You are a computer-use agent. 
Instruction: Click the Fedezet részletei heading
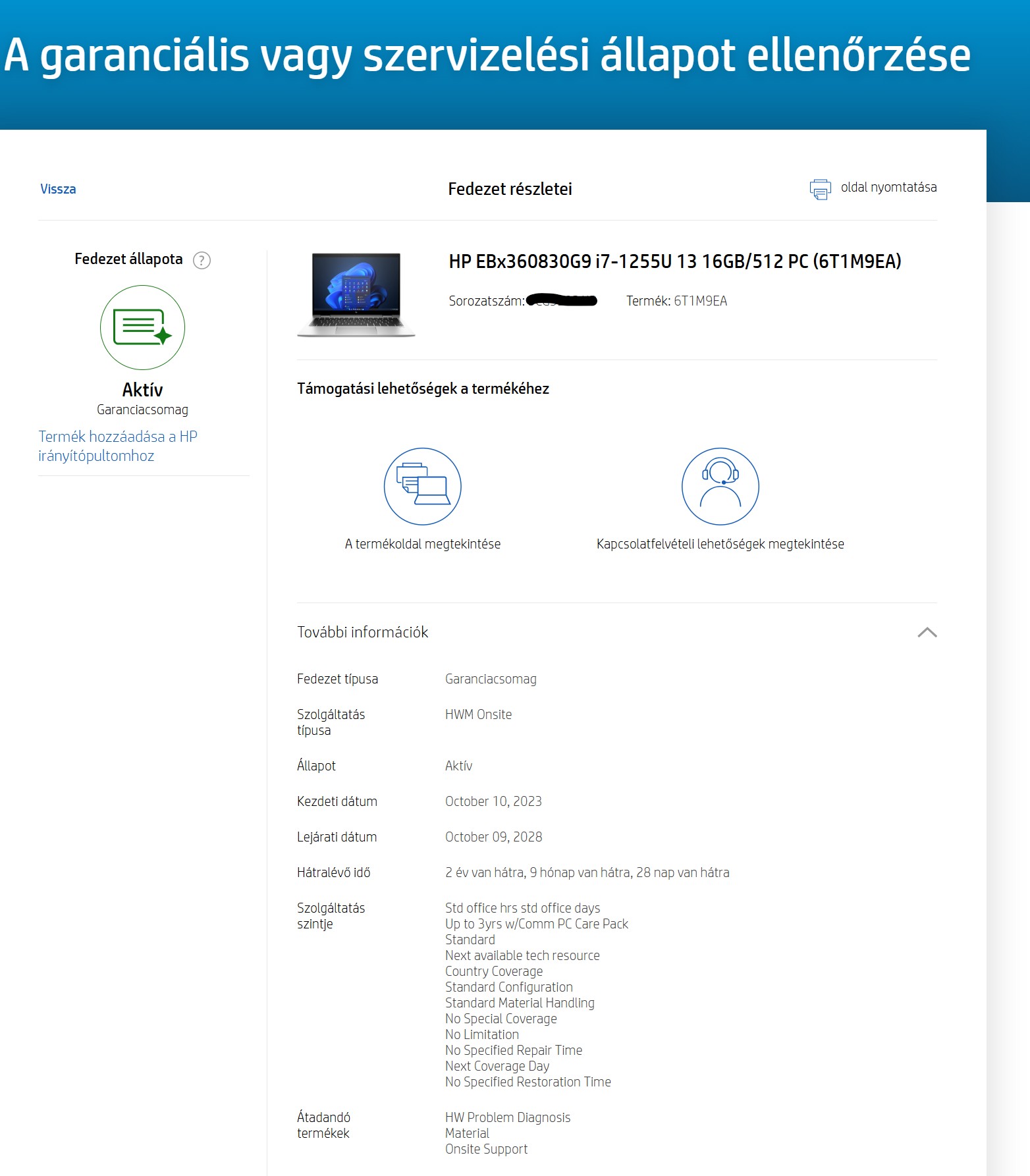[x=510, y=189]
